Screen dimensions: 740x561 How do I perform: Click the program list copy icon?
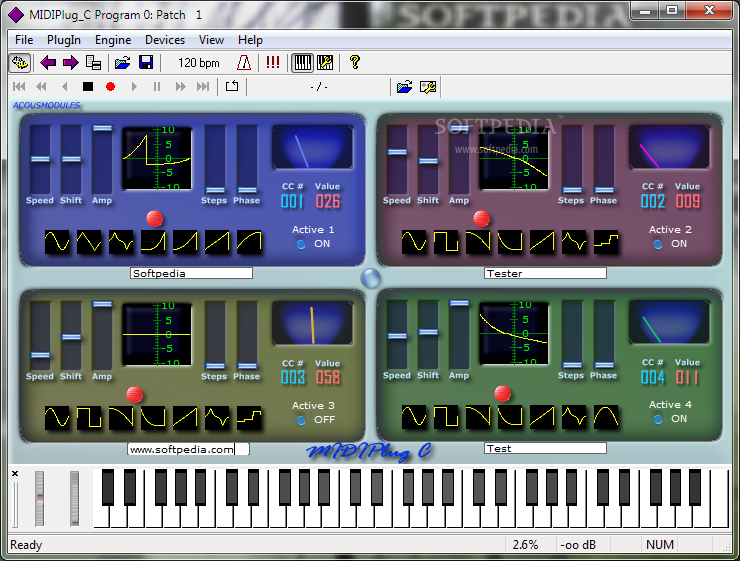coord(93,63)
